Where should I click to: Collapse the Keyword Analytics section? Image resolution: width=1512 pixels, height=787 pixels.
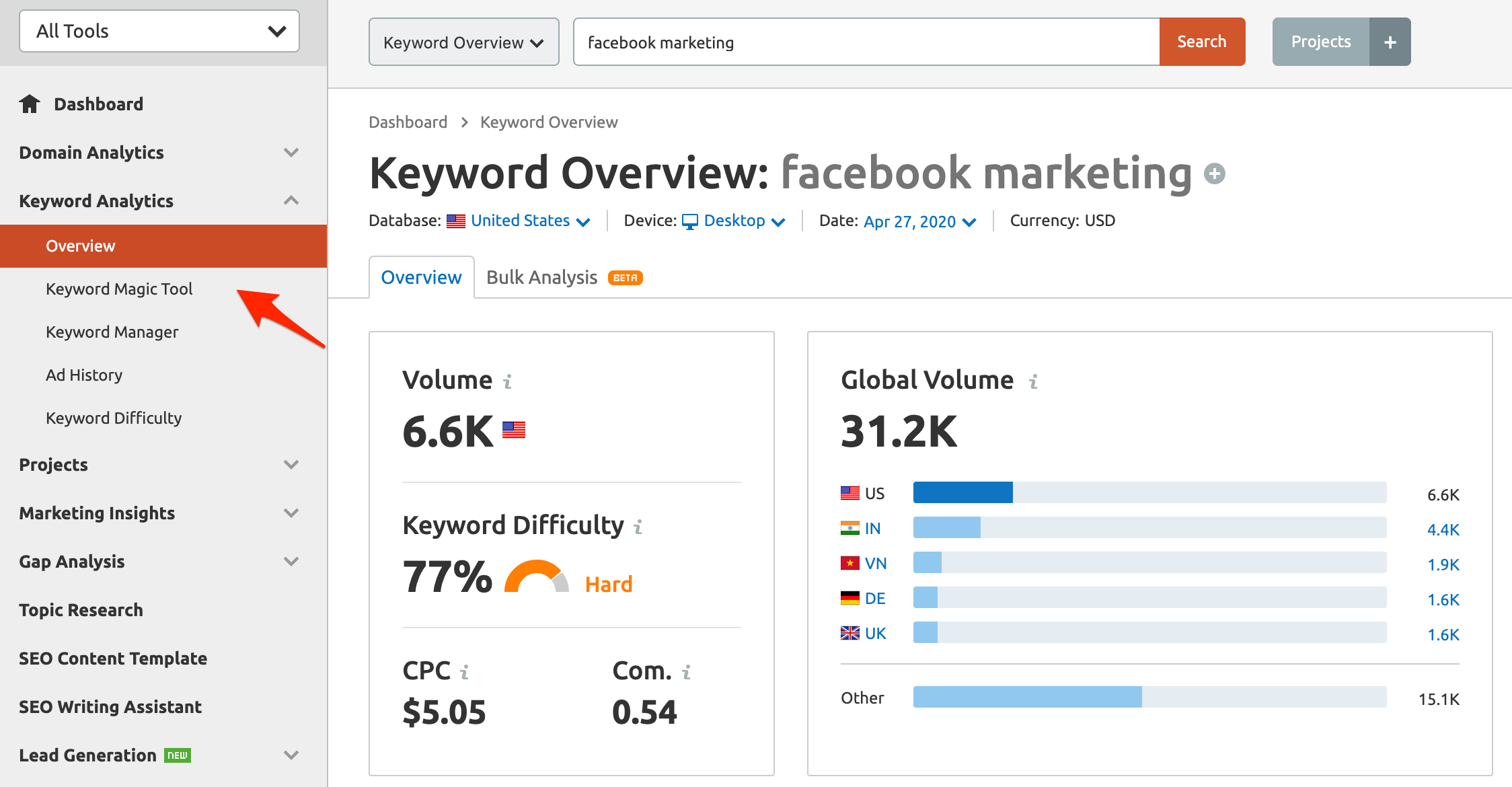coord(291,201)
